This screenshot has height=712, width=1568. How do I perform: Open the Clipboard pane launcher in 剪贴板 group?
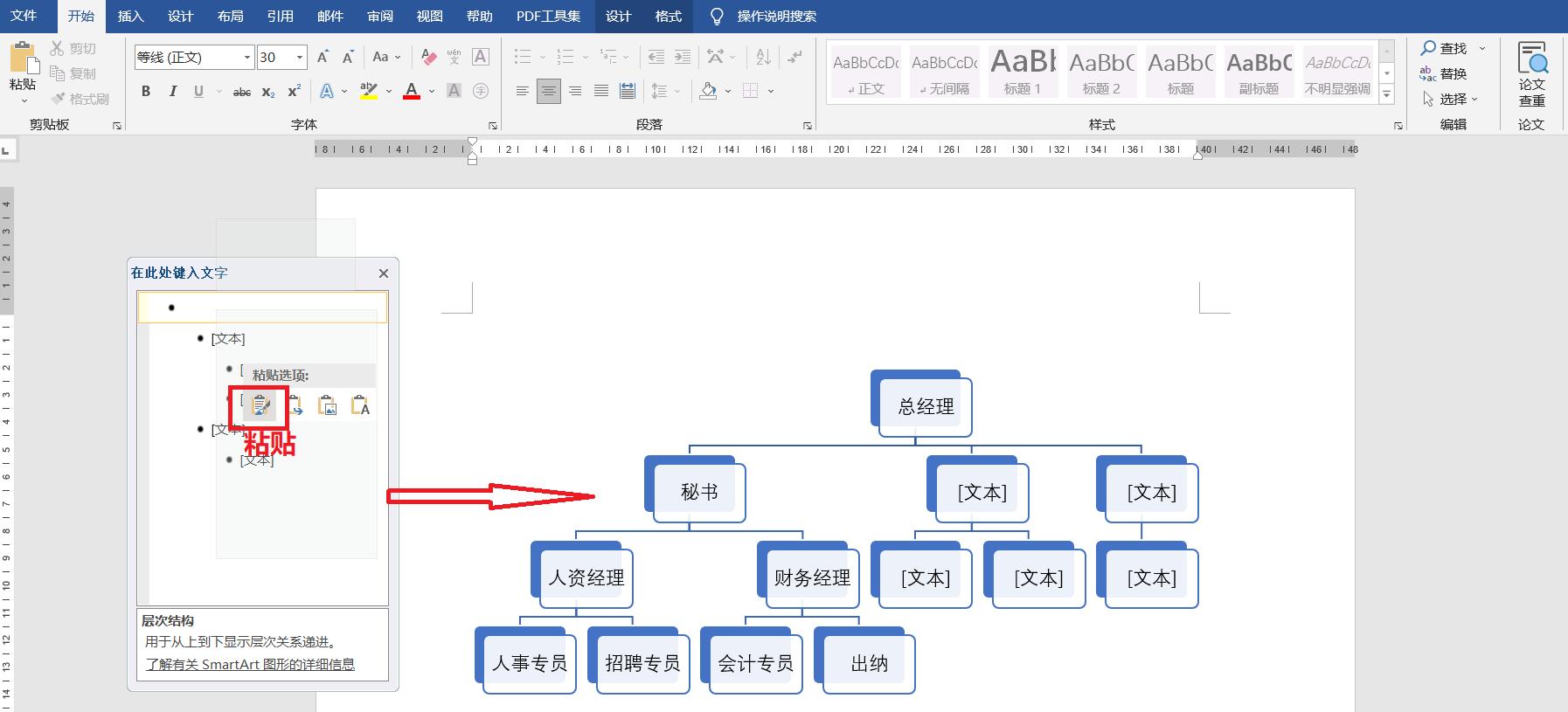[117, 126]
